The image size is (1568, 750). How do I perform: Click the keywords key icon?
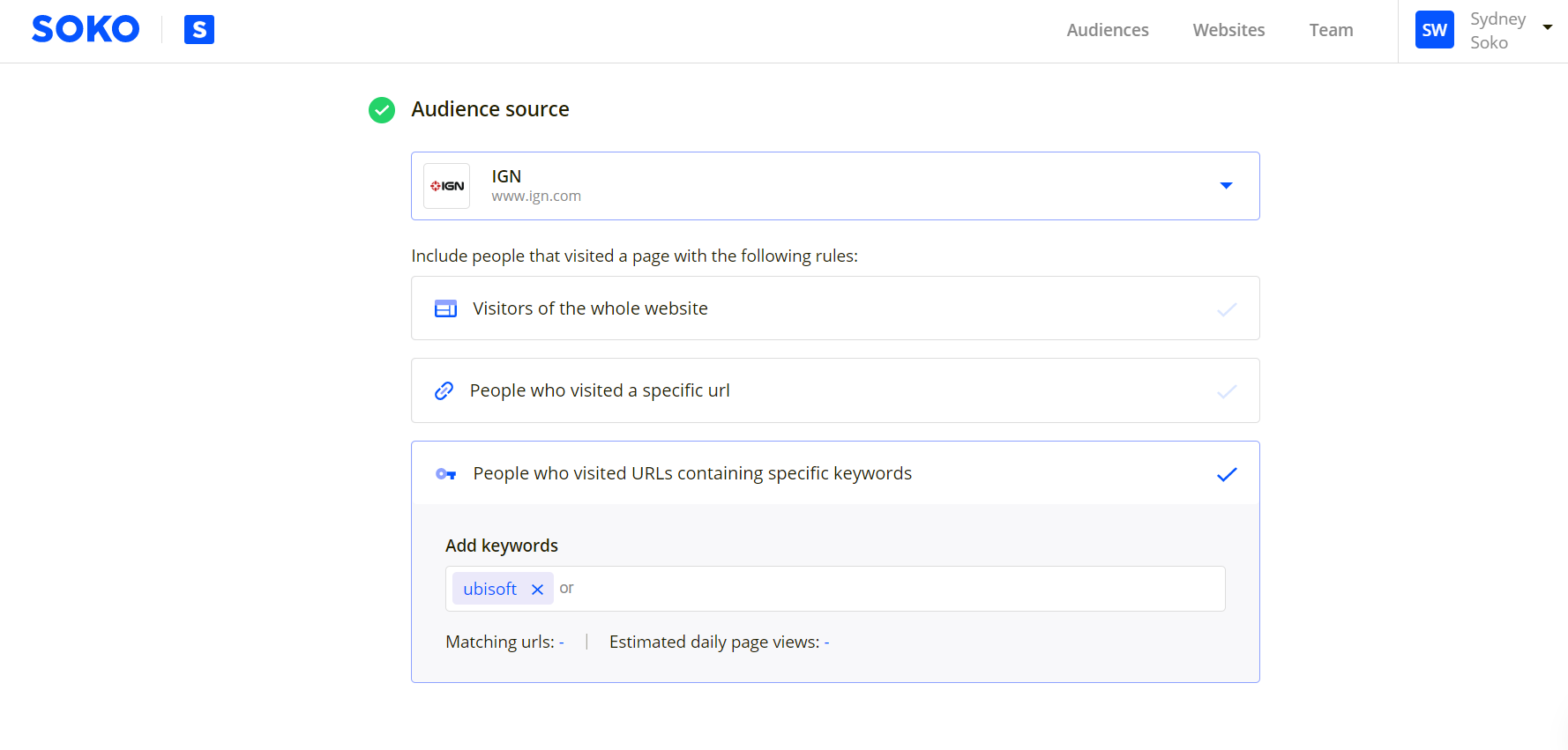[x=446, y=474]
